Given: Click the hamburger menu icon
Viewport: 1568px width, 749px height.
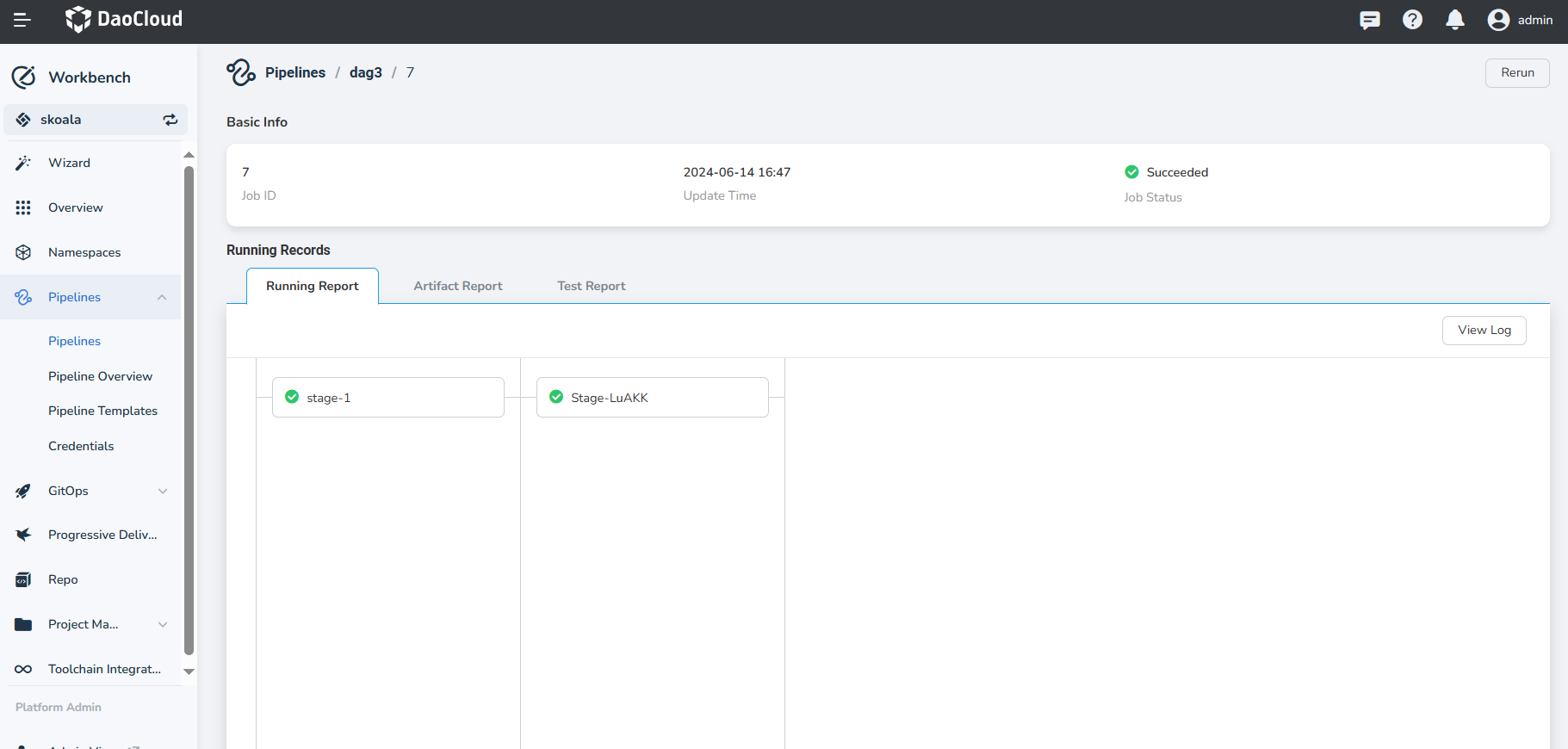Looking at the screenshot, I should (x=22, y=20).
